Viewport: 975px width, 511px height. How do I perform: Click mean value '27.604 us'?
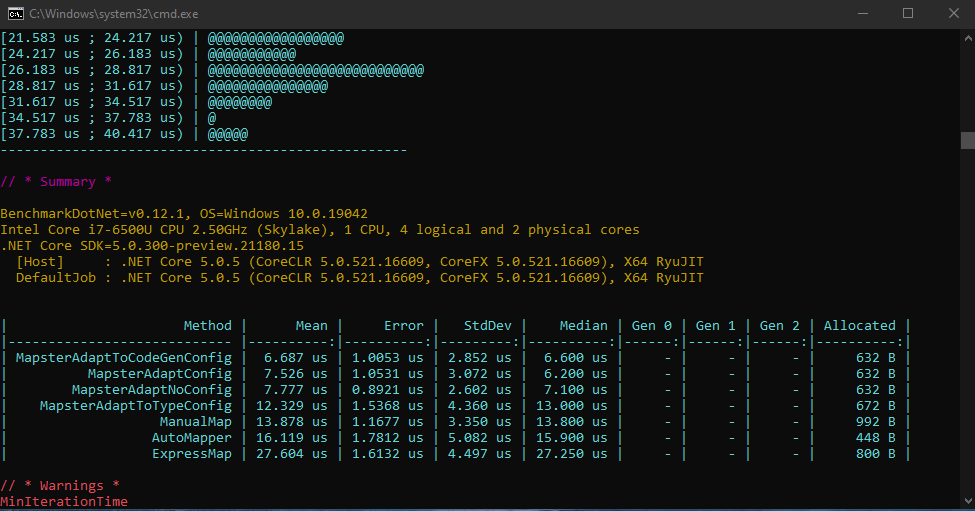pos(292,454)
